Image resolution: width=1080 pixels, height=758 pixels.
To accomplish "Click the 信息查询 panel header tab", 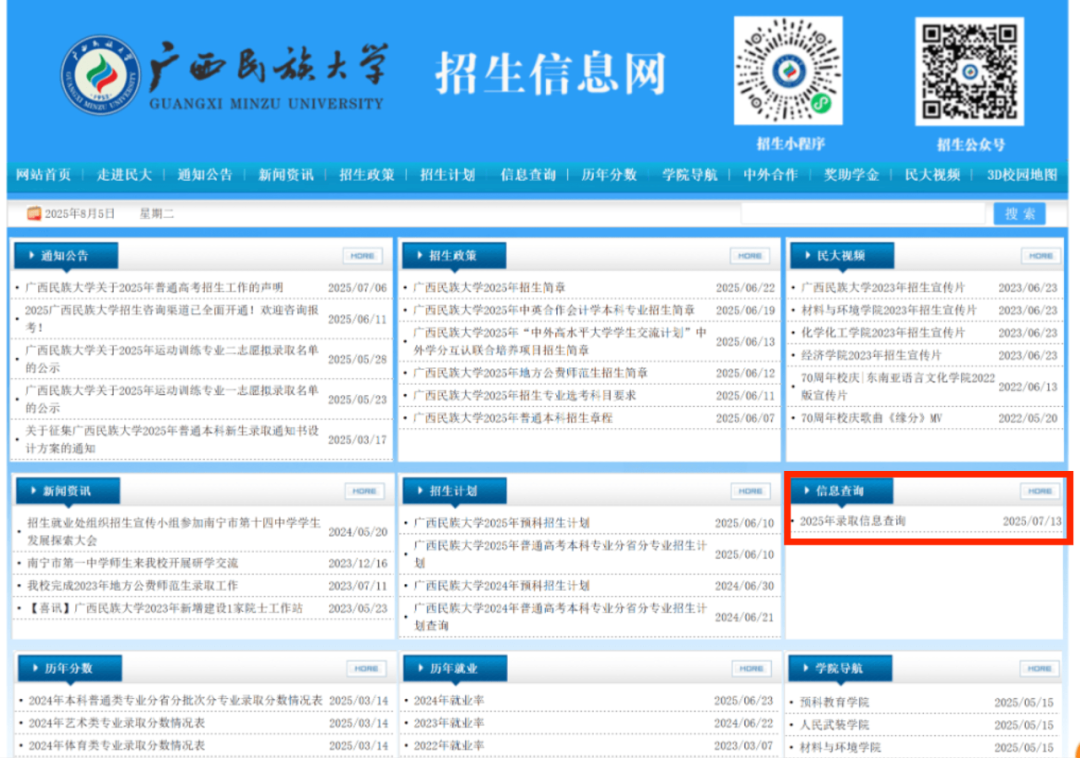I will click(841, 491).
